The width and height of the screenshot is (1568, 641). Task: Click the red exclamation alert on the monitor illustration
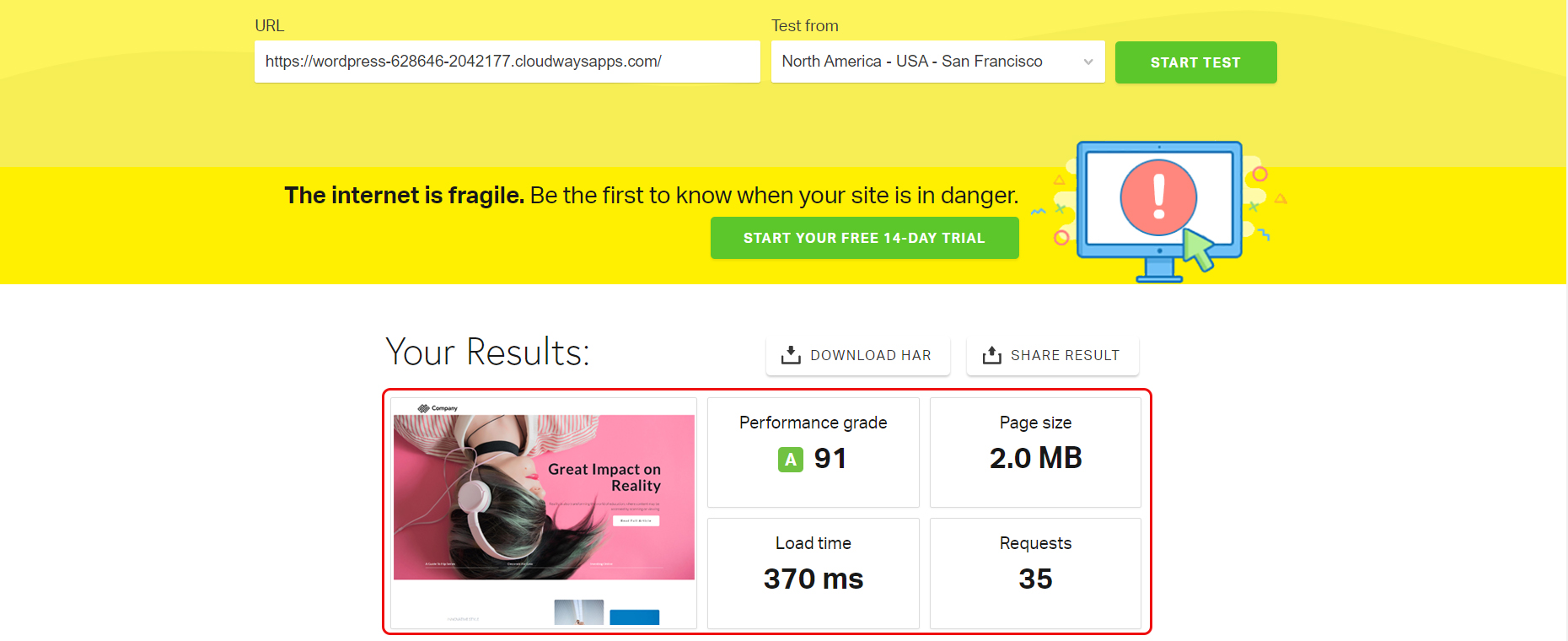pyautogui.click(x=1157, y=199)
